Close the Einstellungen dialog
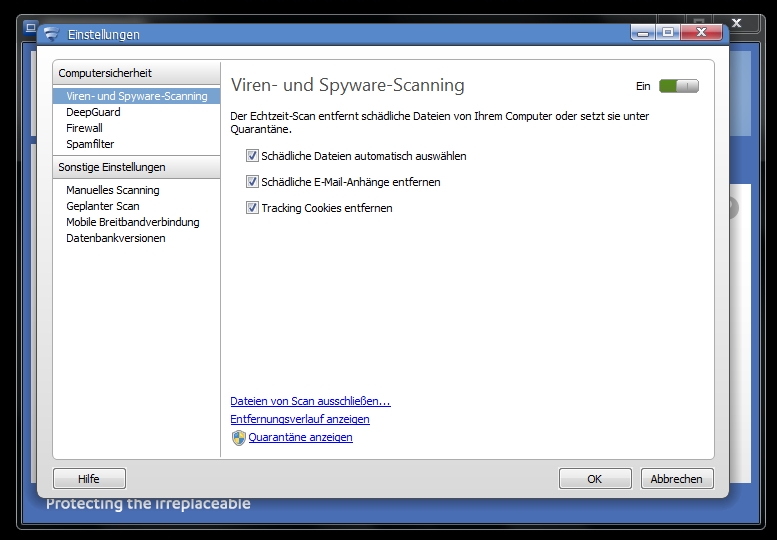 click(x=701, y=33)
